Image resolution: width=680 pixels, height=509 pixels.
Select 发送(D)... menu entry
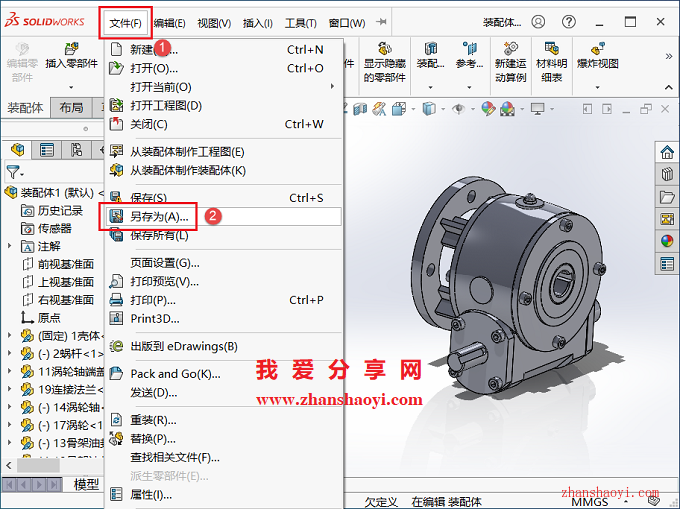coord(224,392)
